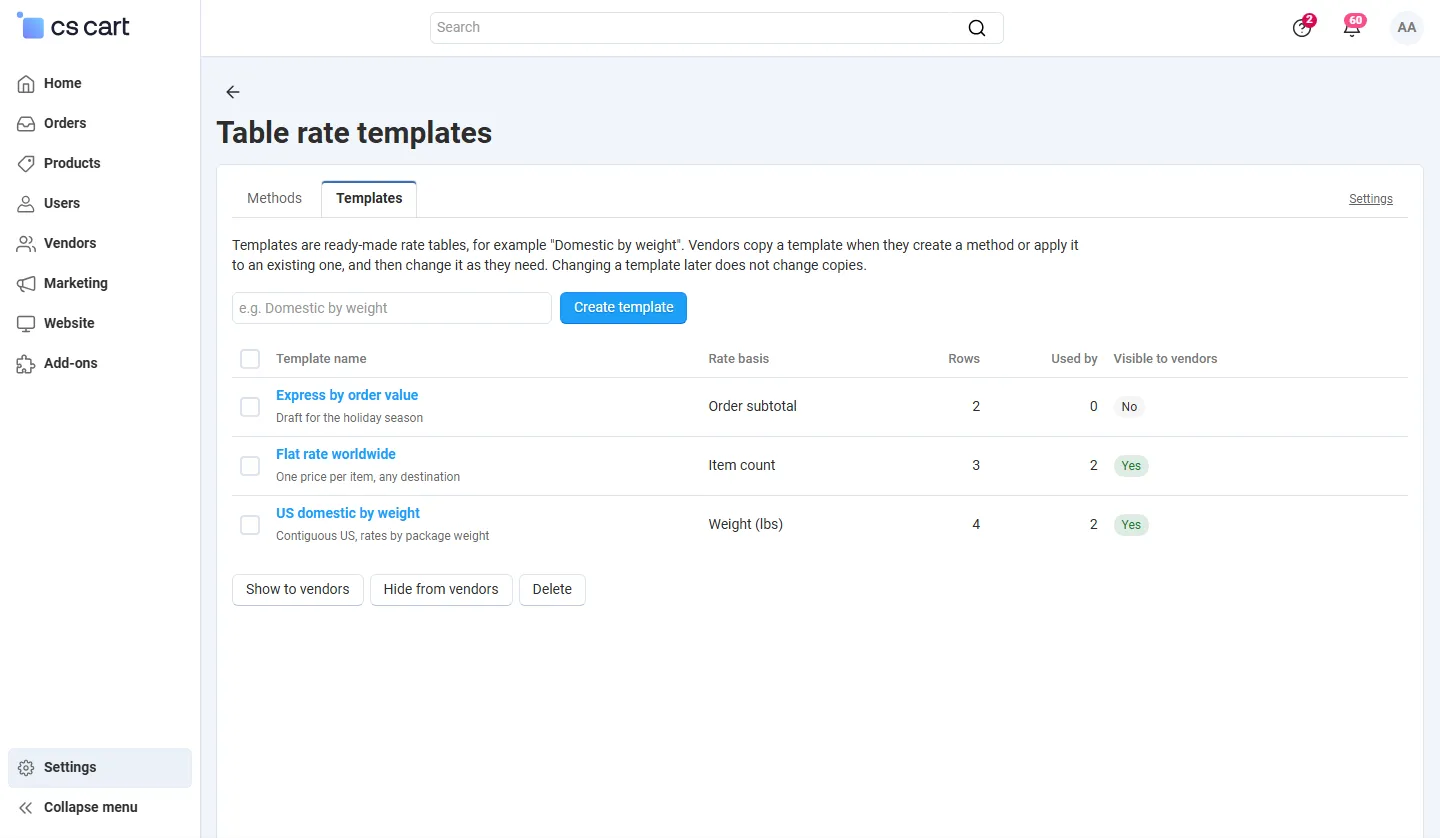The width and height of the screenshot is (1440, 838).
Task: Click the No badge for Express template
Action: pos(1129,407)
